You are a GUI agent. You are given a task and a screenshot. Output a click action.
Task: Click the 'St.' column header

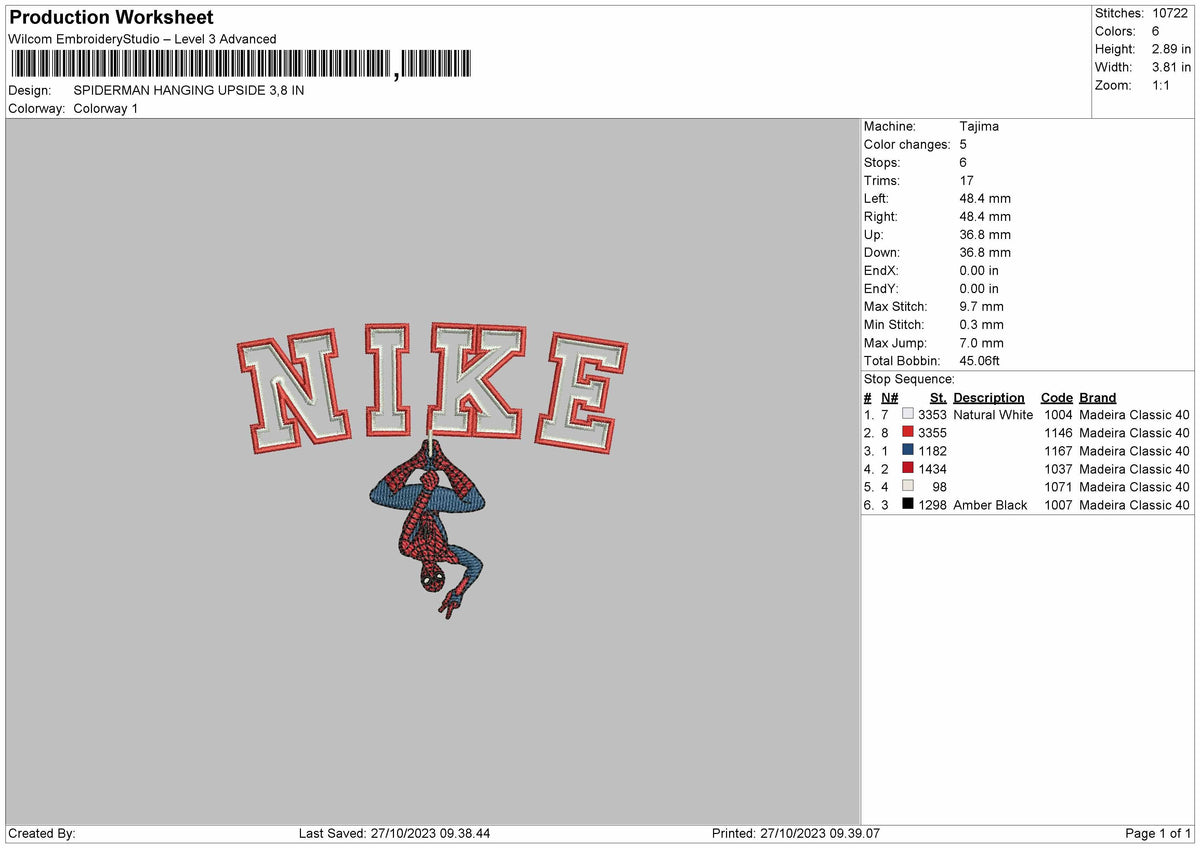coord(938,397)
